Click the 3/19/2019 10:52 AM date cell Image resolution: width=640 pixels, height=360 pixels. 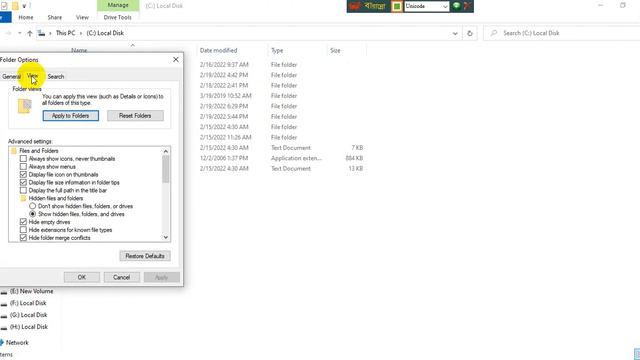click(x=225, y=96)
